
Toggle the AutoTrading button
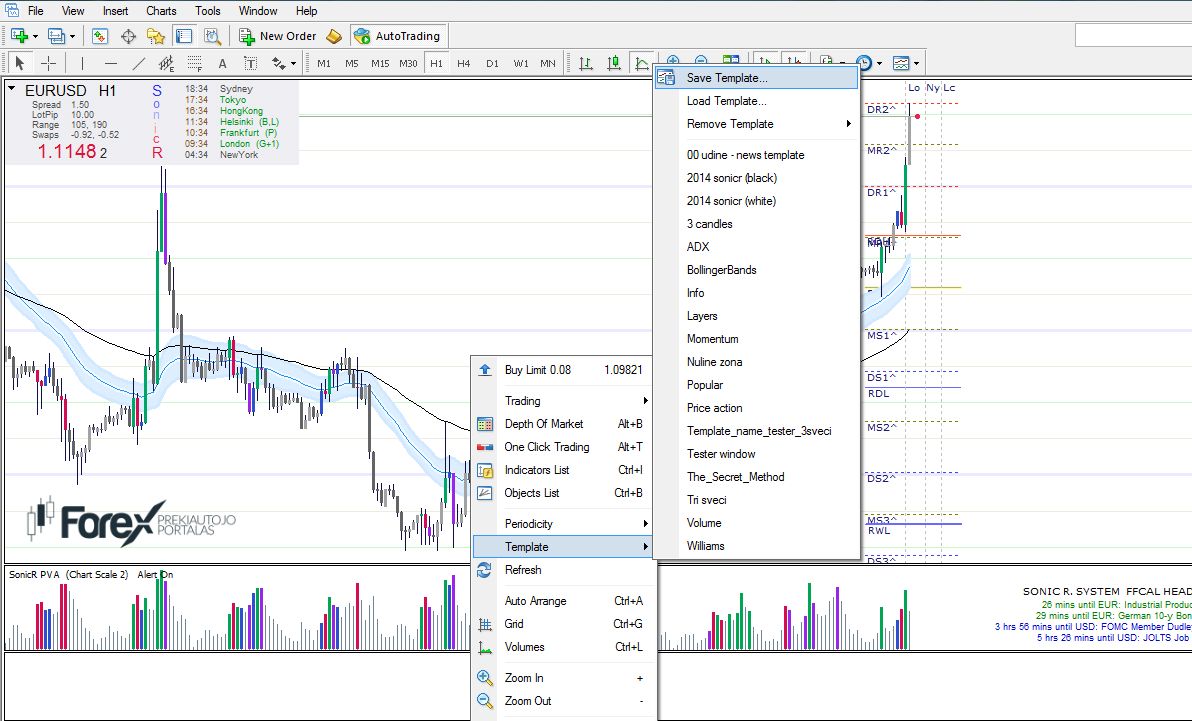tap(398, 36)
